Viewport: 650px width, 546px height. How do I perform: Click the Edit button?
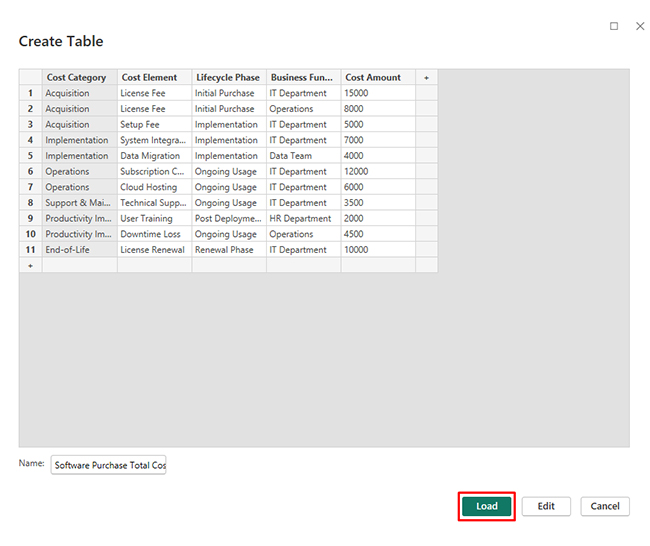tap(546, 506)
